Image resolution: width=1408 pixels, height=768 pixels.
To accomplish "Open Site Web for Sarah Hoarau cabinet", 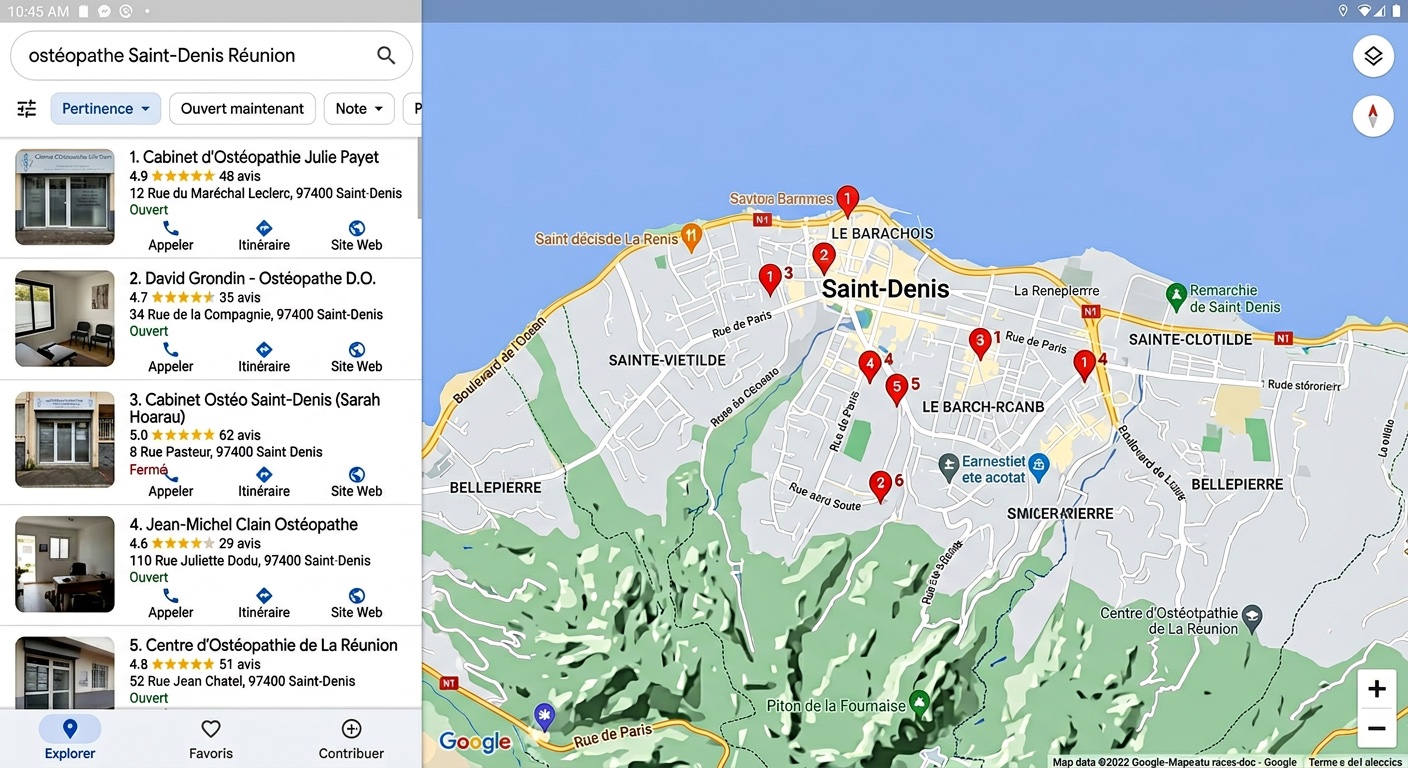I will [357, 482].
